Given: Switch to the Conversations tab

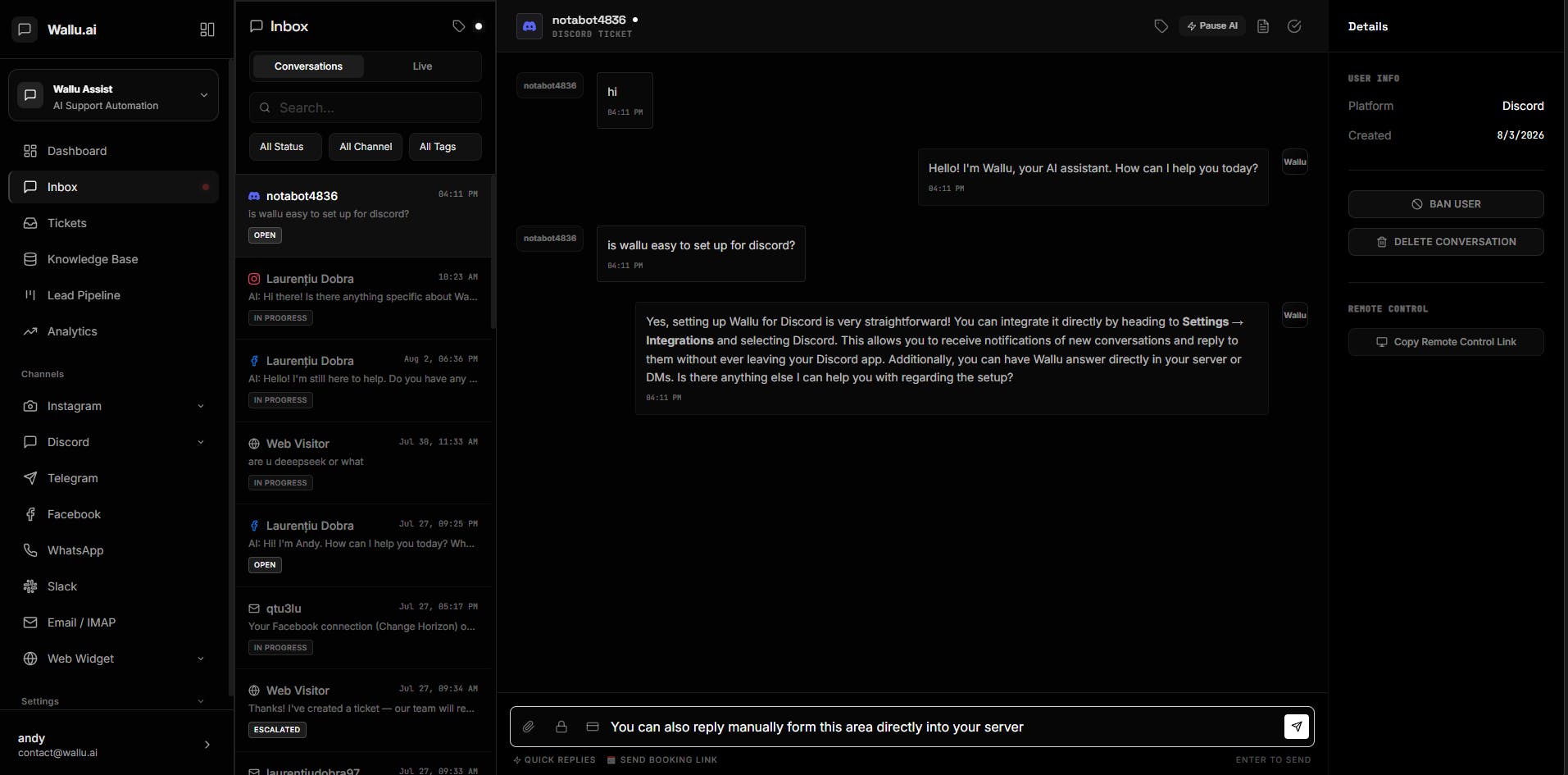Looking at the screenshot, I should tap(308, 66).
